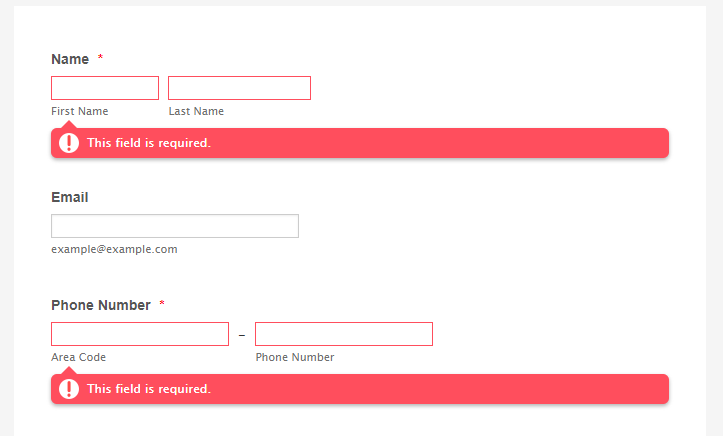
Task: Select the Area Code input box
Action: point(140,334)
